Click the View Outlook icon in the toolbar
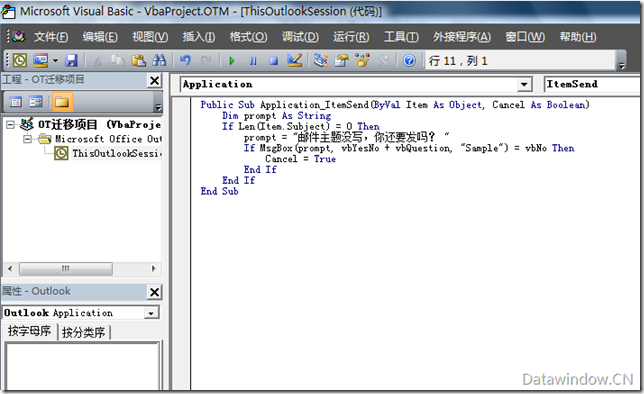 pyautogui.click(x=20, y=61)
